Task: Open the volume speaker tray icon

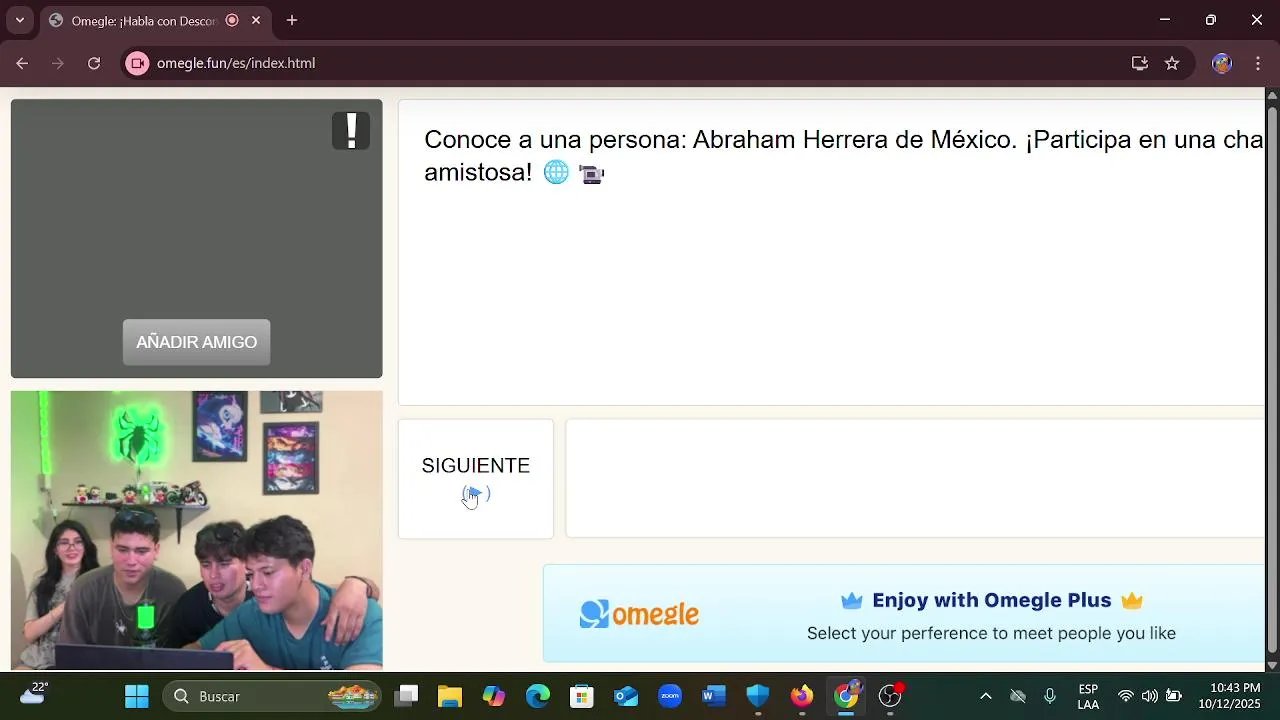Action: point(1150,696)
